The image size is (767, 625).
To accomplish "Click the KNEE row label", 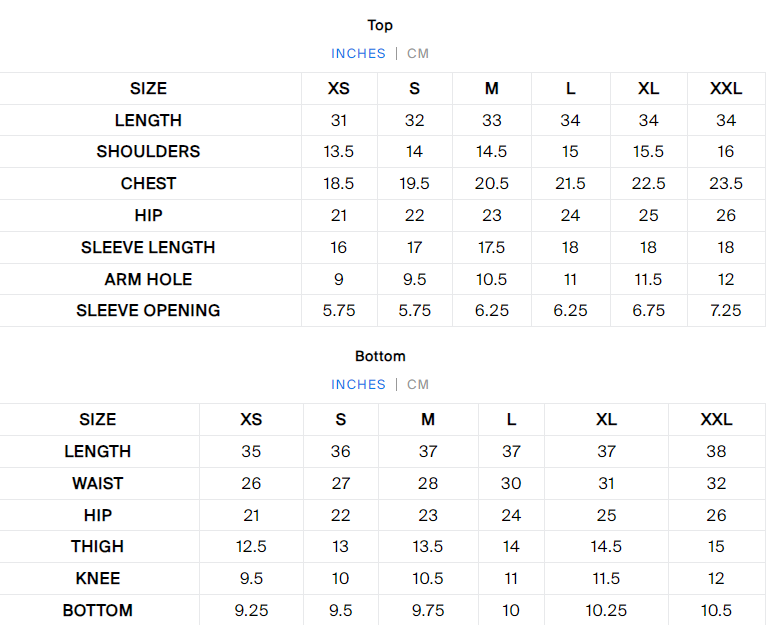I will click(x=98, y=578).
